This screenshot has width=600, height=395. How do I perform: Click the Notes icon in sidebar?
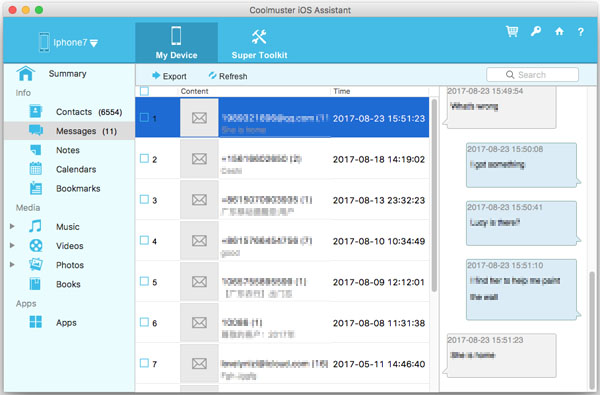pyautogui.click(x=36, y=150)
